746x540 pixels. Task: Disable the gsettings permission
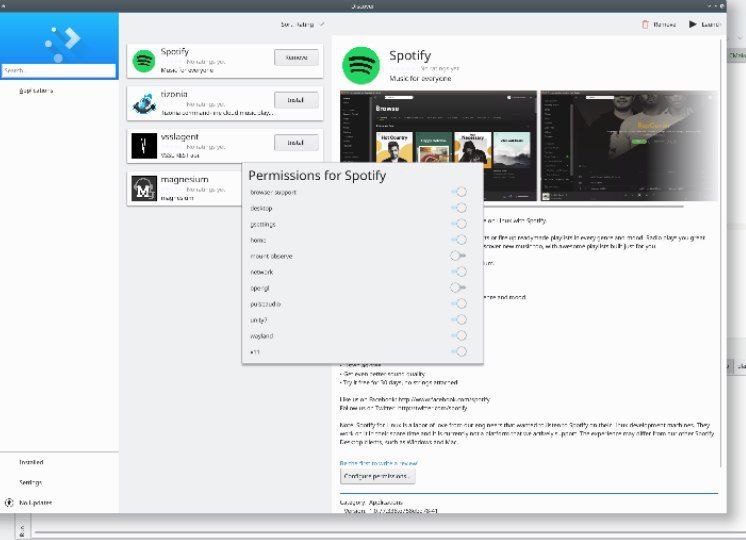click(x=459, y=224)
